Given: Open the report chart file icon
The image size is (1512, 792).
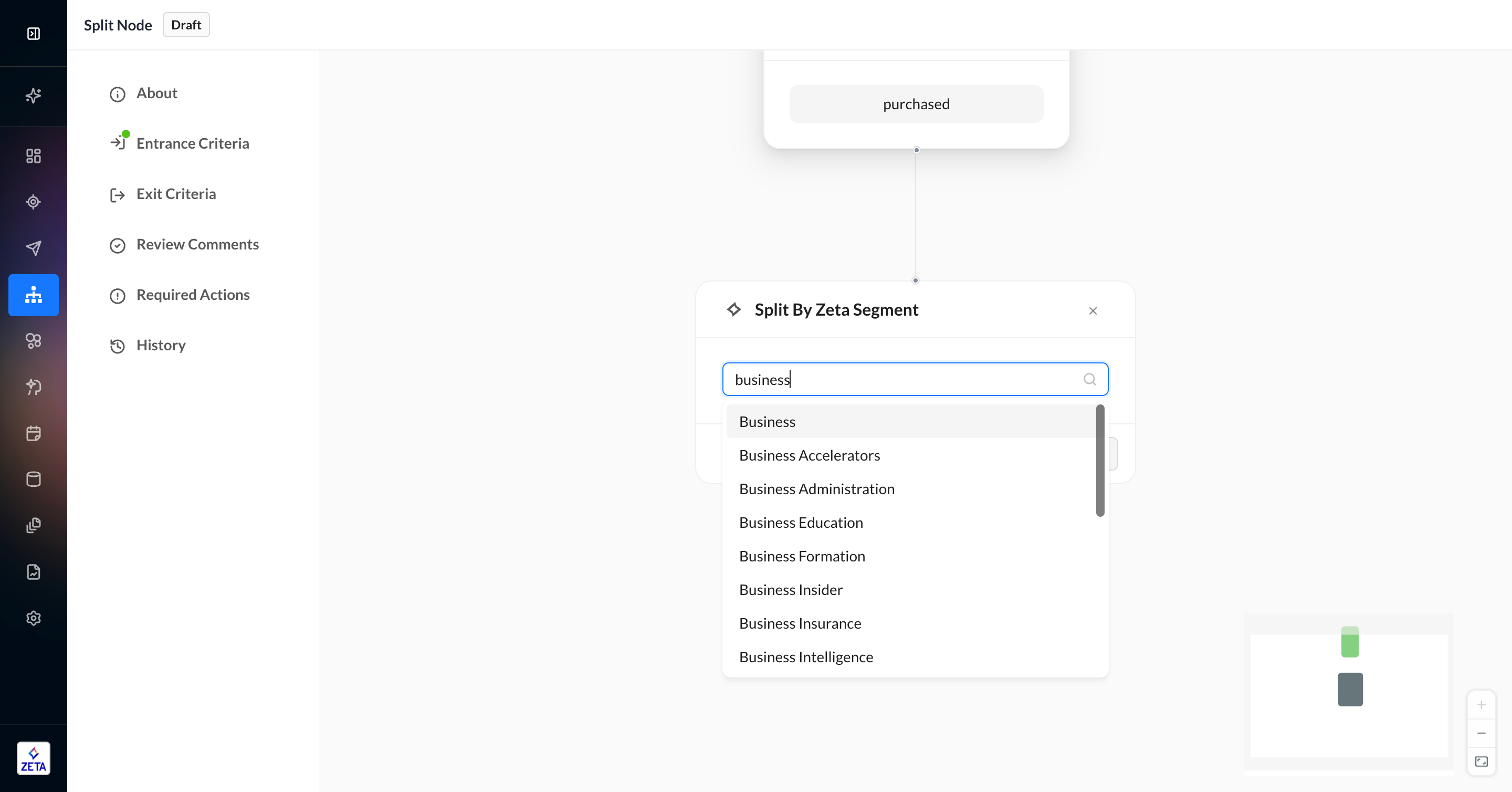Looking at the screenshot, I should [34, 572].
